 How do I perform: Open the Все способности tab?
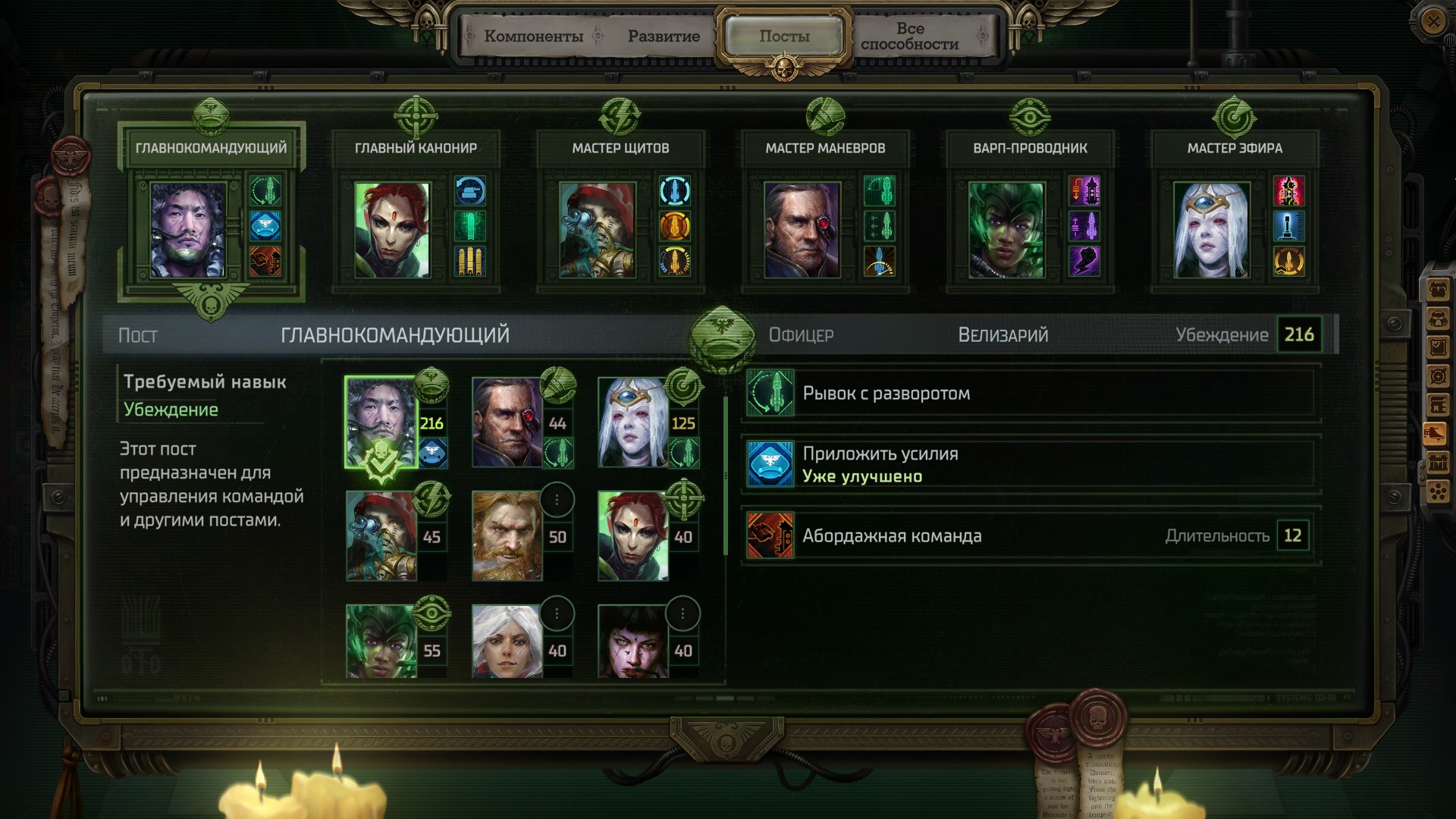tap(910, 36)
